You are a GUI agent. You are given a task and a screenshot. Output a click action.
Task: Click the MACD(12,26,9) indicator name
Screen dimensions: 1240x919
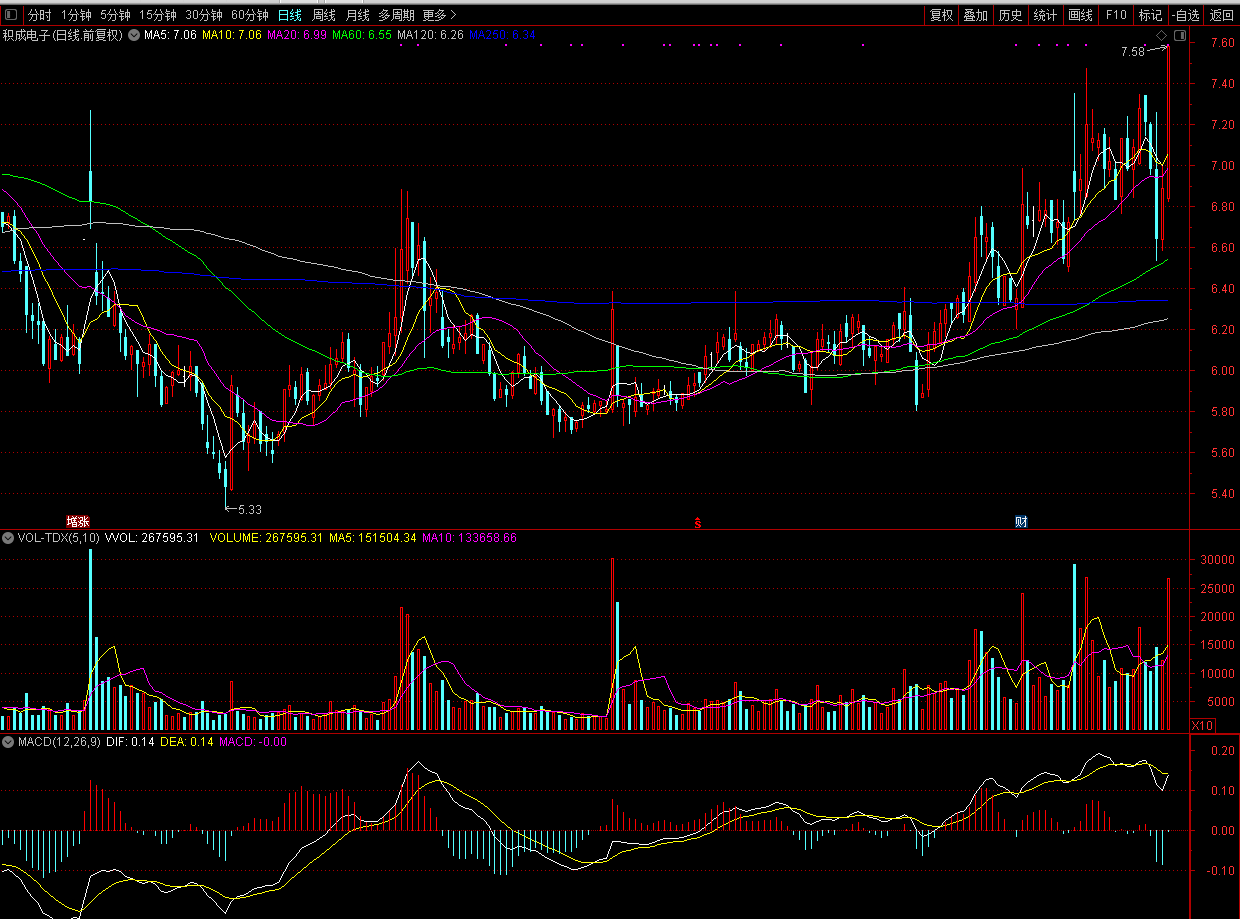point(58,742)
